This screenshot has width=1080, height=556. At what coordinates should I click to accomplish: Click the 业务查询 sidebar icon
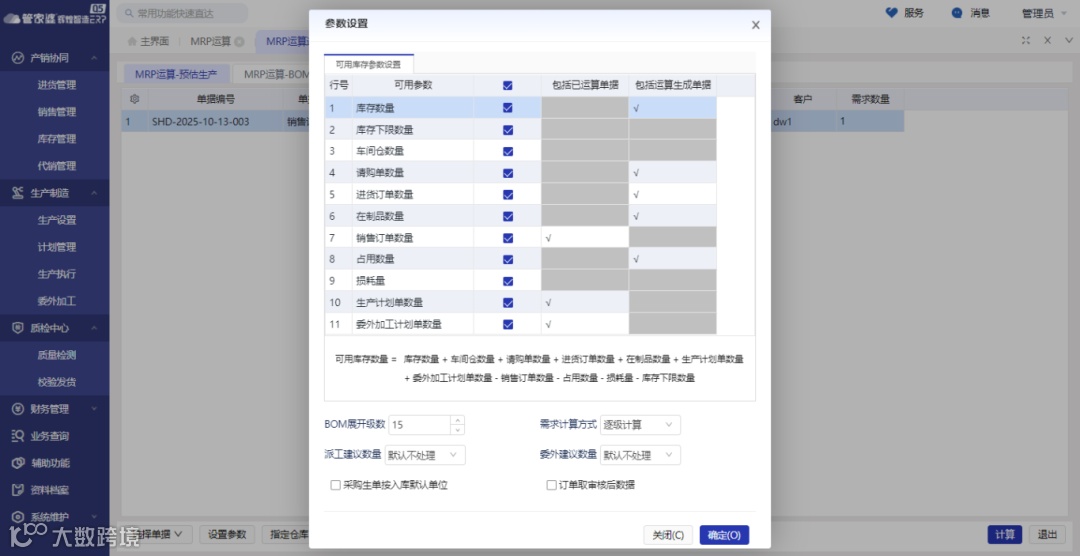(18, 436)
